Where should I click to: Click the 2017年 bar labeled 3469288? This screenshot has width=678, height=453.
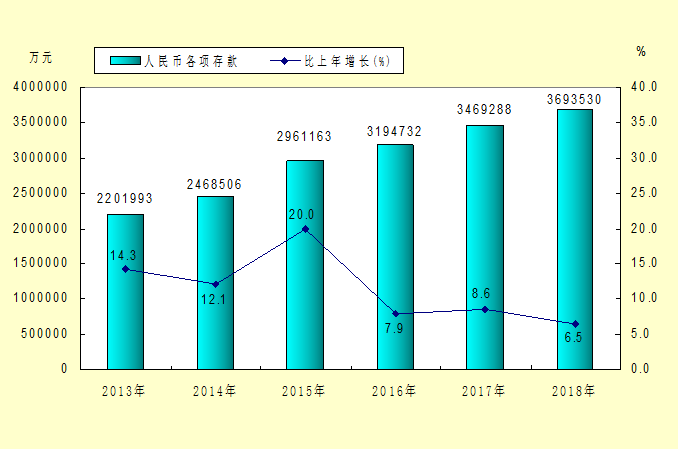click(x=485, y=247)
